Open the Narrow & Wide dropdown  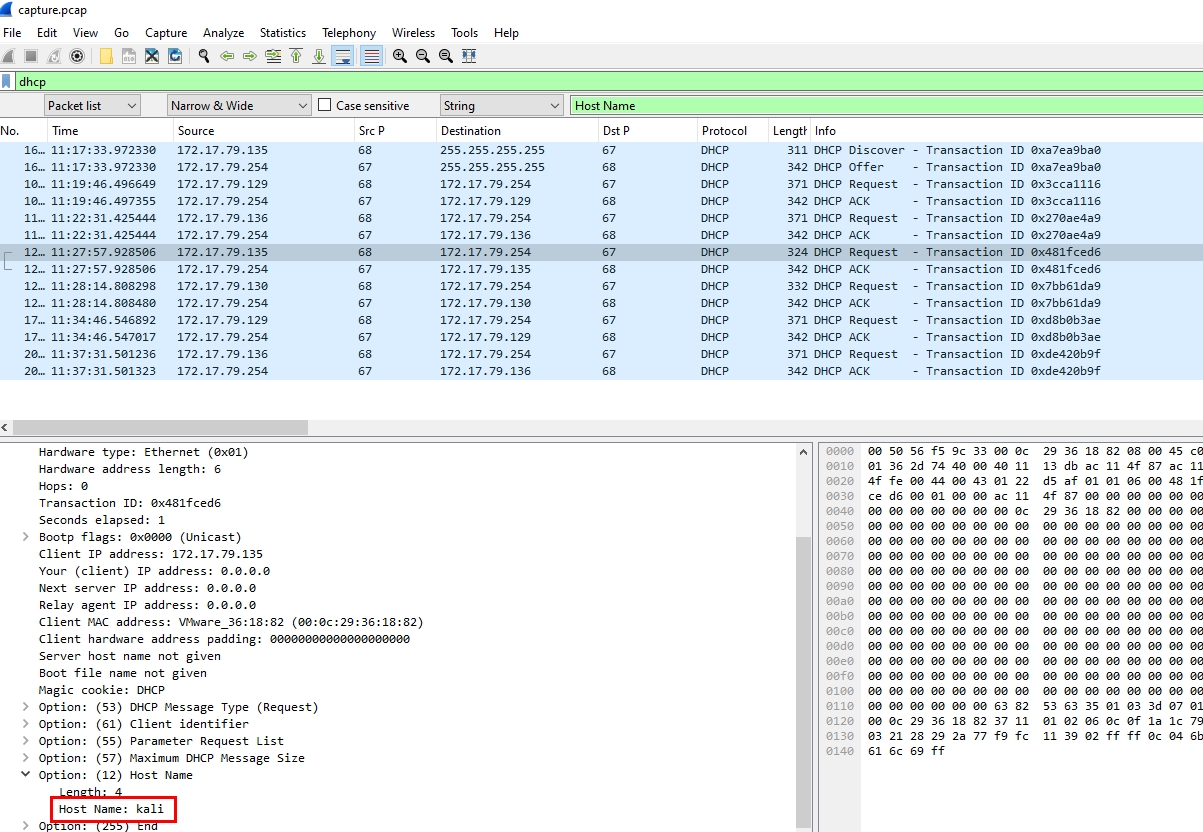(x=240, y=105)
